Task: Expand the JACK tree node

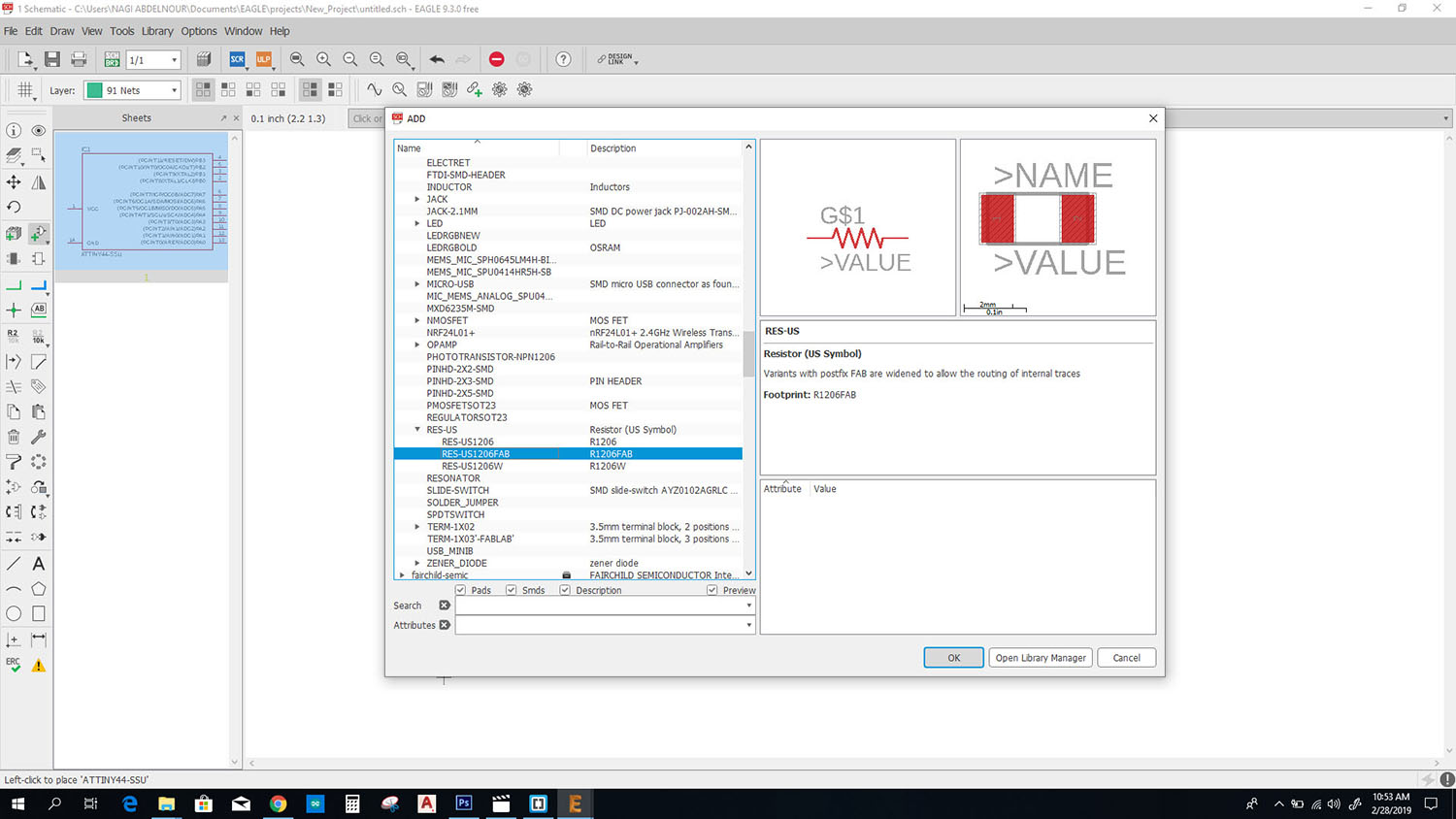Action: click(x=417, y=199)
